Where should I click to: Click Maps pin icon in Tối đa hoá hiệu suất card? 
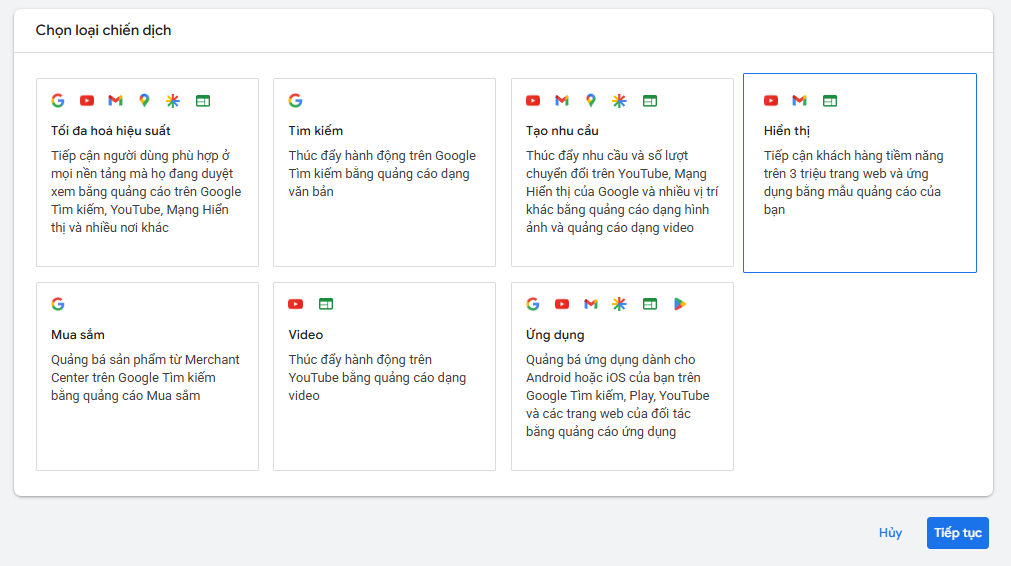click(144, 101)
